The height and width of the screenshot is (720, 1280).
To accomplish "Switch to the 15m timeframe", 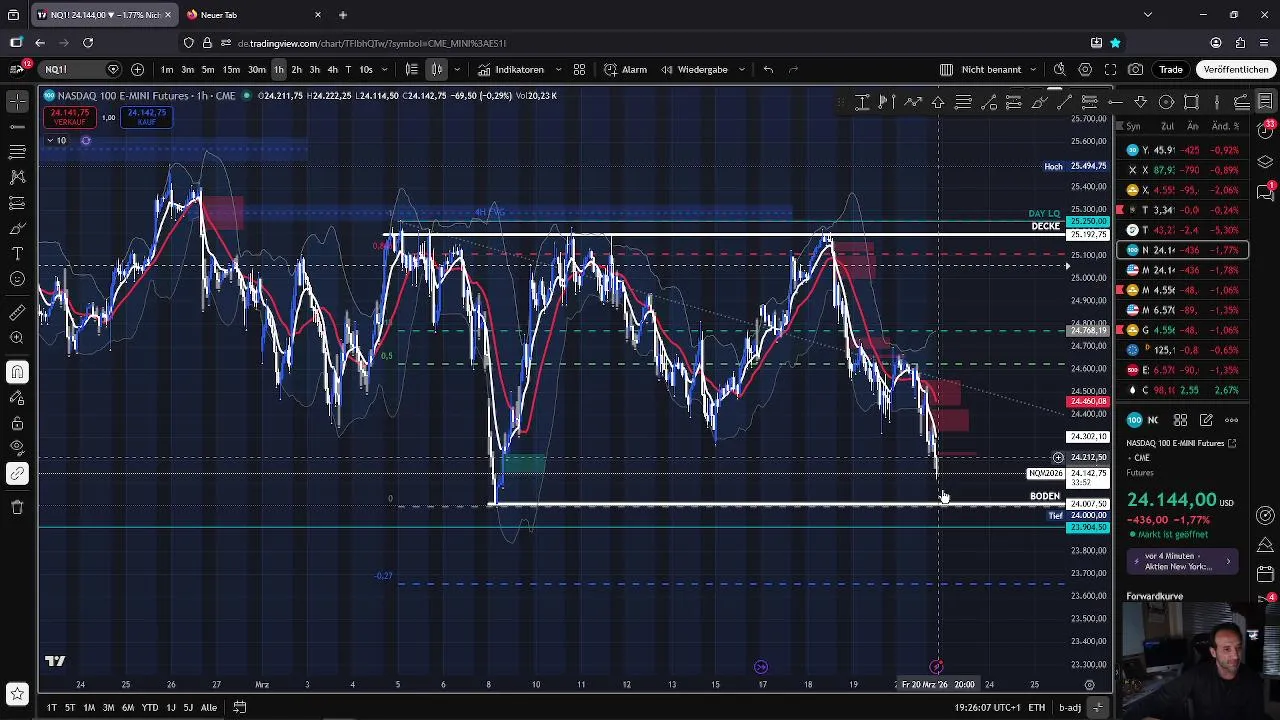I will [x=231, y=69].
